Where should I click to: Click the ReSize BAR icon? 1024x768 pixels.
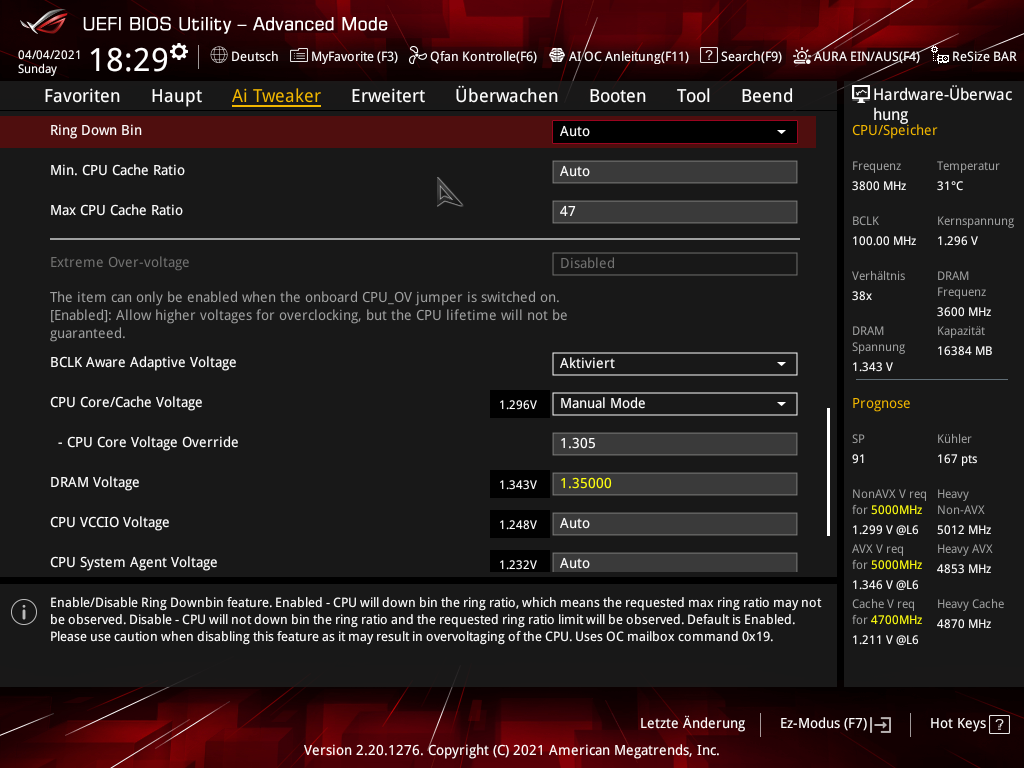point(940,56)
